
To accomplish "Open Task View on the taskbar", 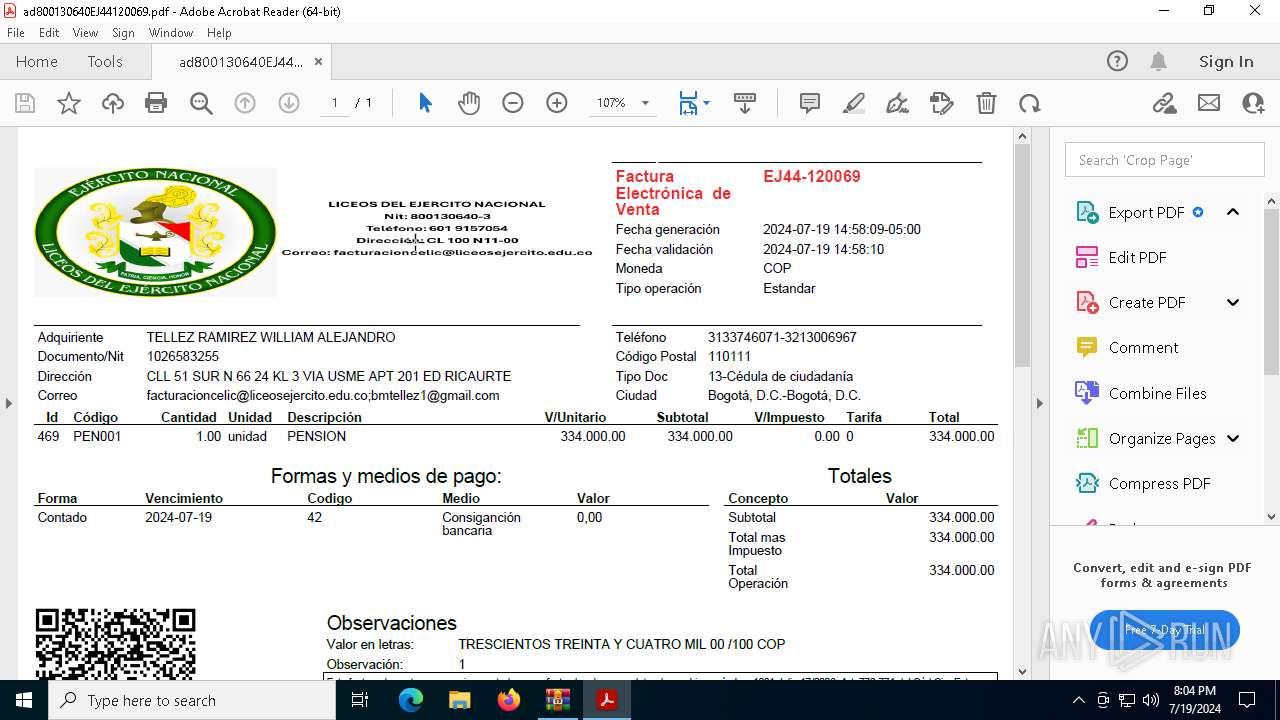I will (x=360, y=700).
